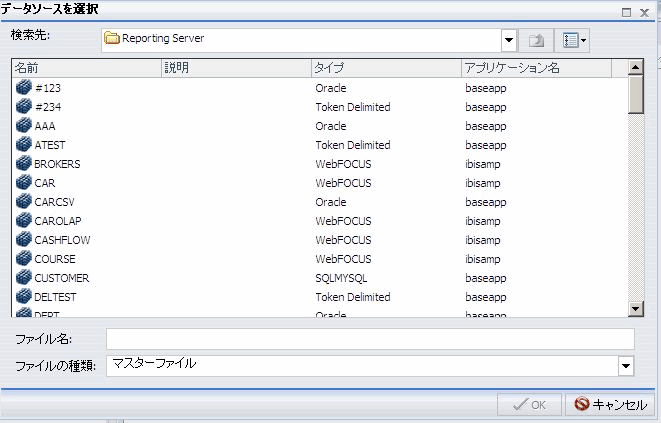
Task: Select the CAR file name
Action: tap(45, 183)
